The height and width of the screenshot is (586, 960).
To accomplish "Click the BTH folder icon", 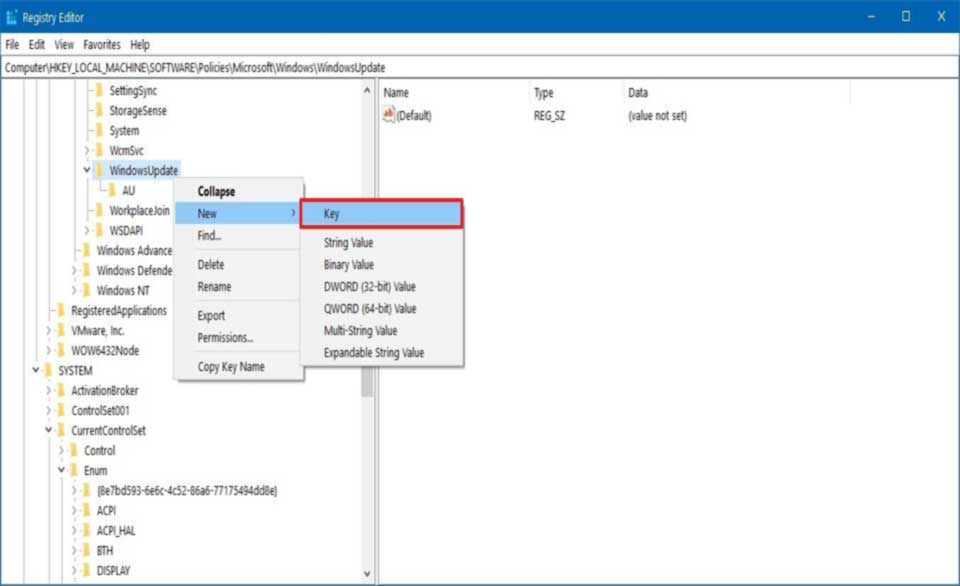I will tap(86, 550).
